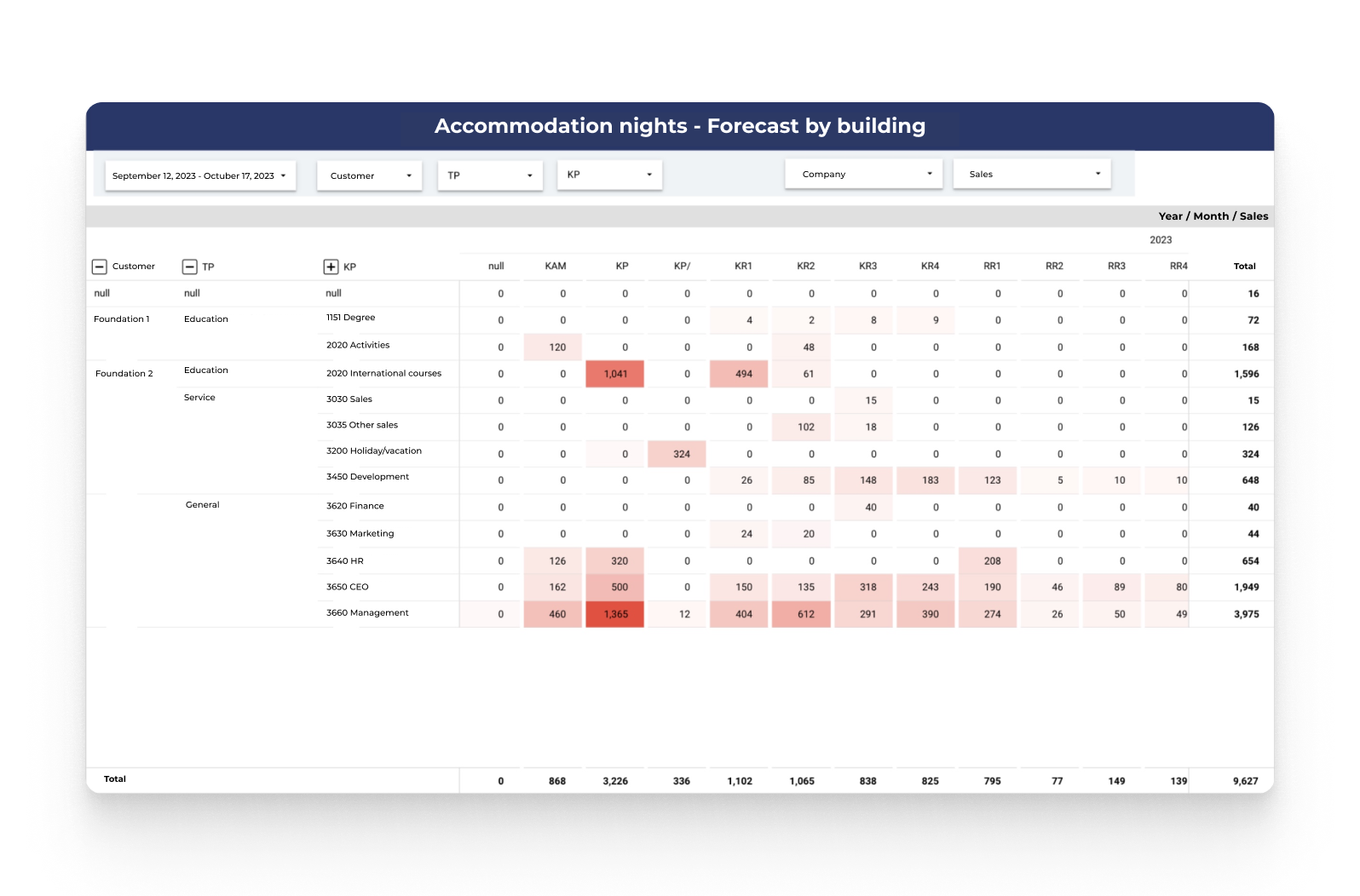Click the KR3 column header

[x=867, y=266]
